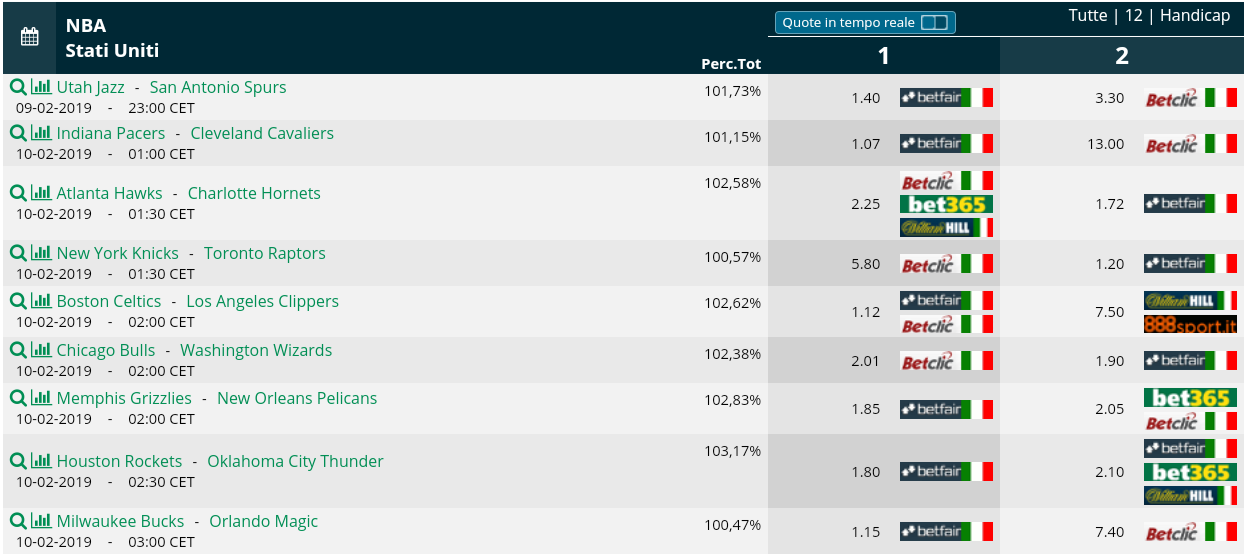Select 13.00 odds for Cleveland Cavaliers

click(x=1105, y=144)
